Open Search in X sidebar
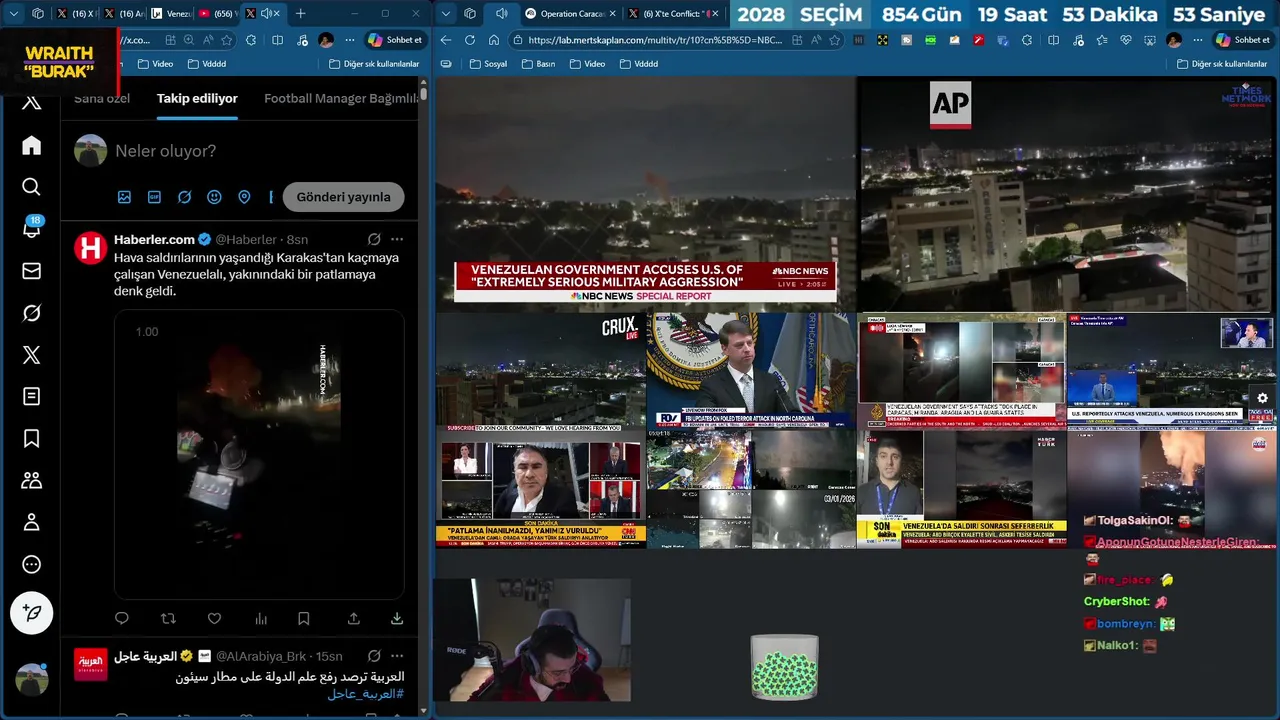Screen dimensions: 1280x720 click(x=31, y=187)
